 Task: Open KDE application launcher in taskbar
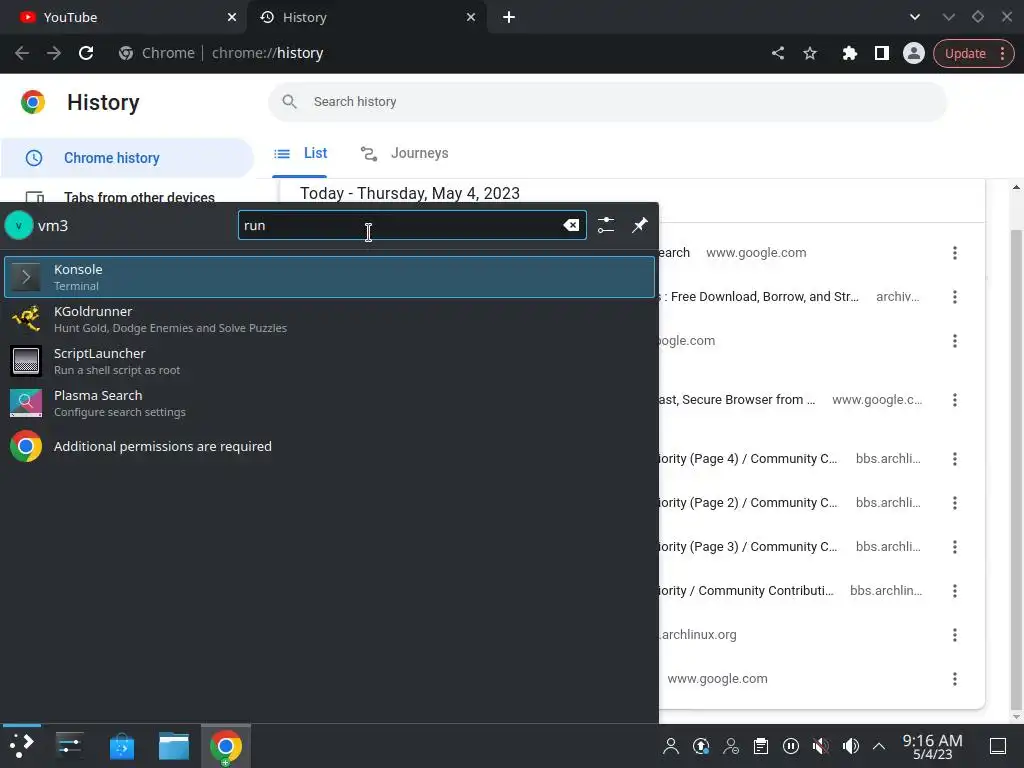[22, 746]
